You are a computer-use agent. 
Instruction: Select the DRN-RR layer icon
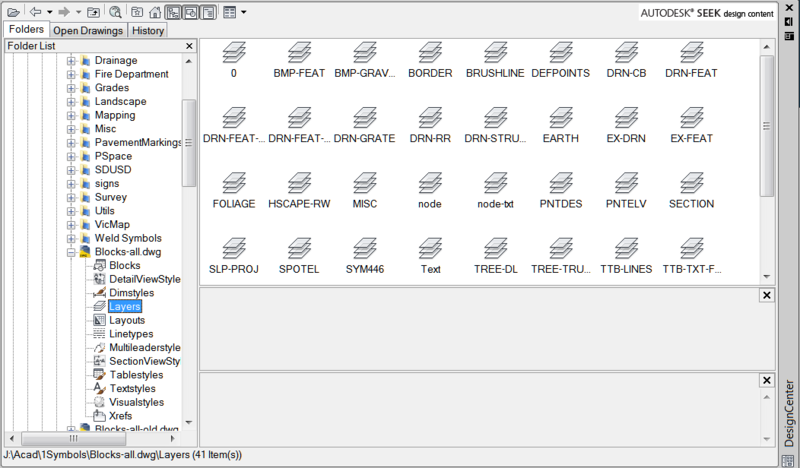tap(430, 118)
